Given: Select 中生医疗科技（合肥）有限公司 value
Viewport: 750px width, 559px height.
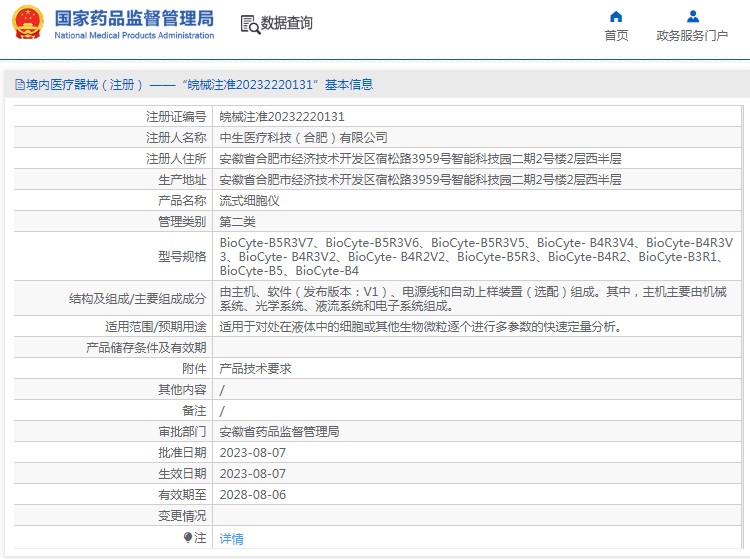Looking at the screenshot, I should point(303,138).
